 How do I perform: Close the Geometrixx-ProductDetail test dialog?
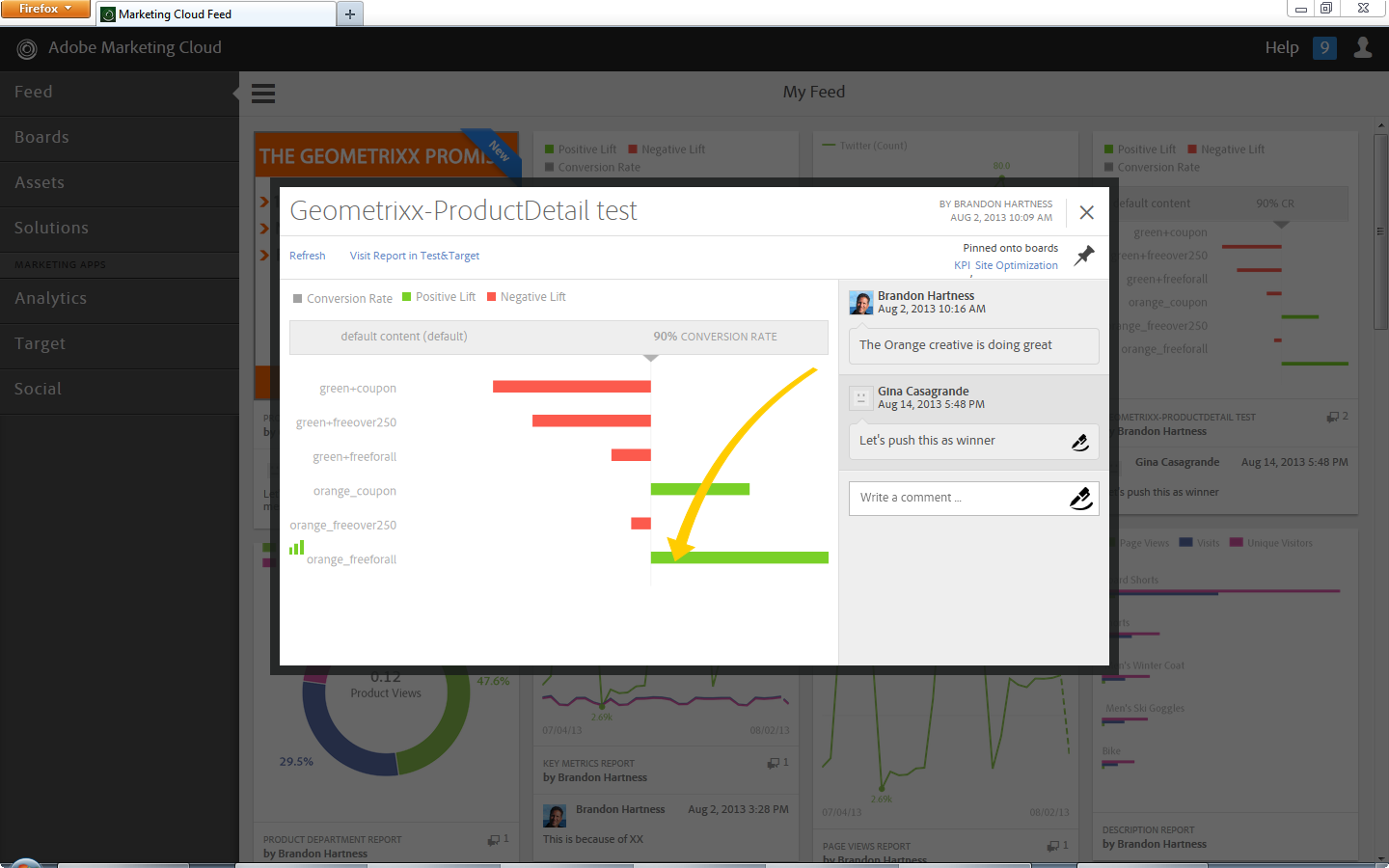point(1086,212)
